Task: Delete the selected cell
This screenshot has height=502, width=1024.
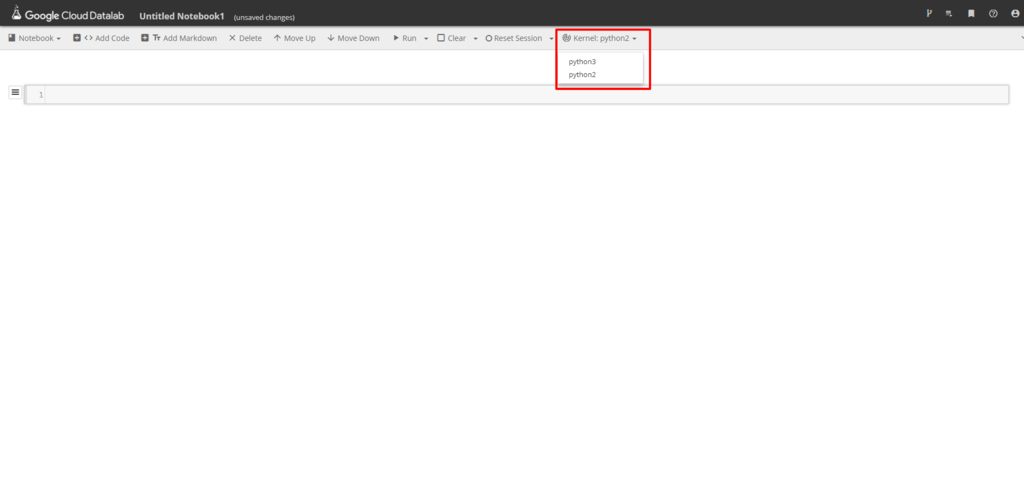Action: (245, 39)
